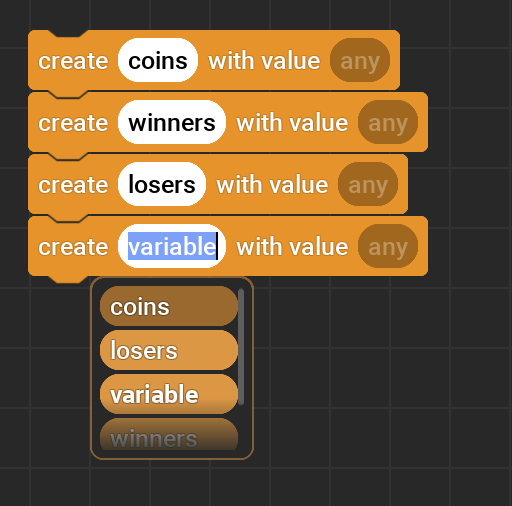Edit the 'coins' variable name field
Viewport: 512px width, 506px height.
[x=158, y=60]
